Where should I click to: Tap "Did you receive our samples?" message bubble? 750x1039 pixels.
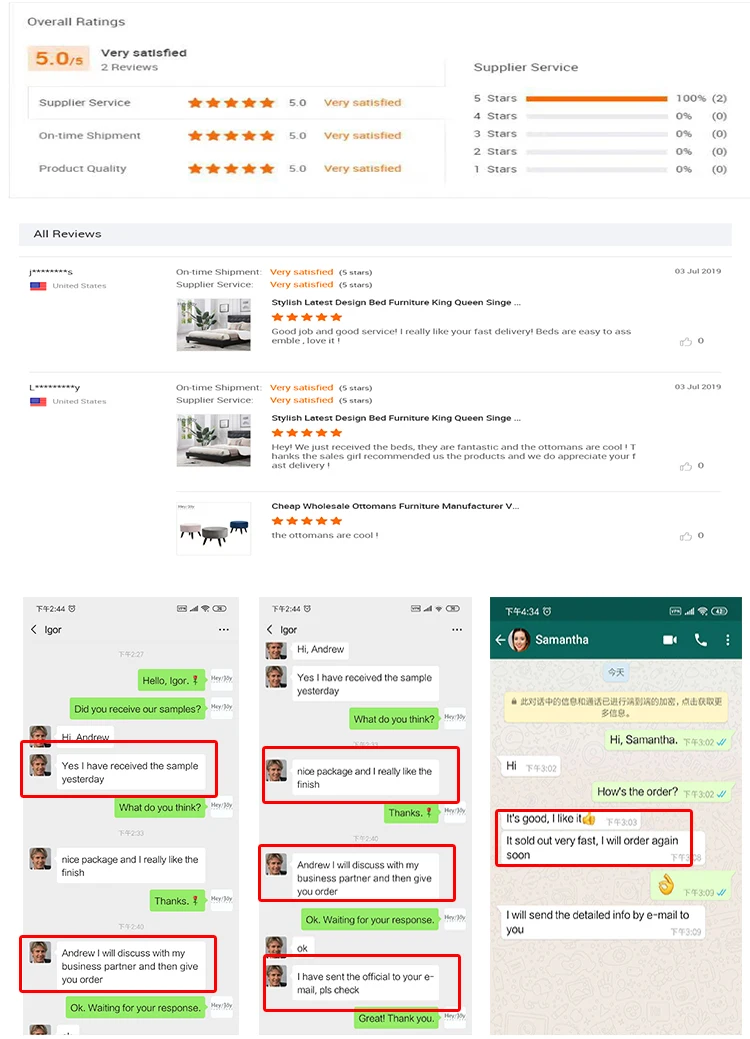tap(137, 708)
